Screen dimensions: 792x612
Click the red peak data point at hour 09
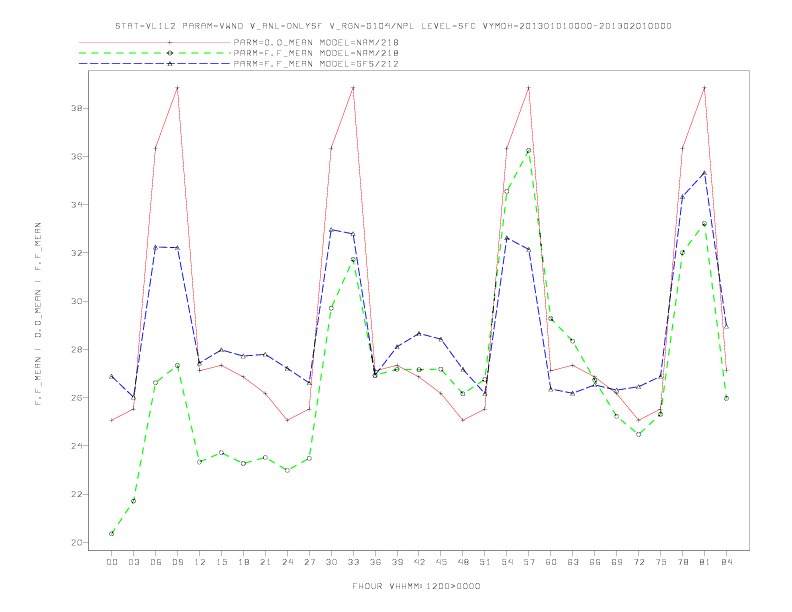(177, 88)
